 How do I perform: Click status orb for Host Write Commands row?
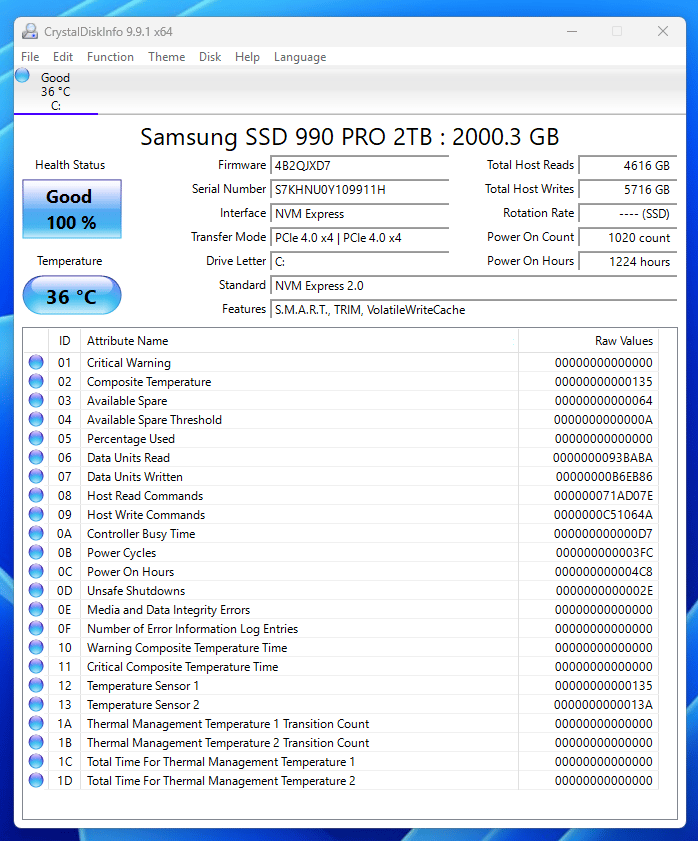pos(36,514)
